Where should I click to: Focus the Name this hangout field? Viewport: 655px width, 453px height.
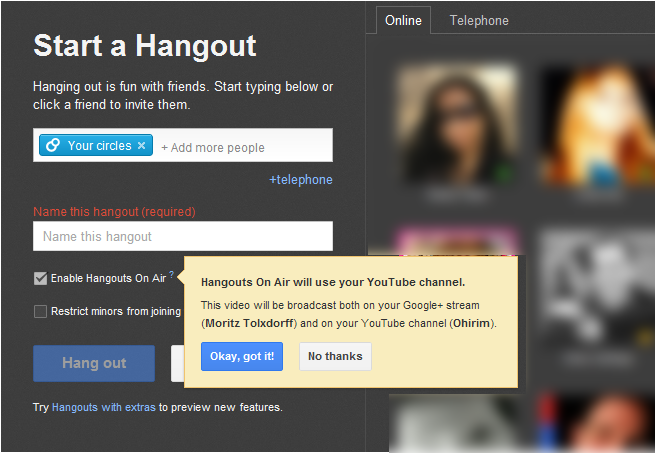(x=183, y=236)
